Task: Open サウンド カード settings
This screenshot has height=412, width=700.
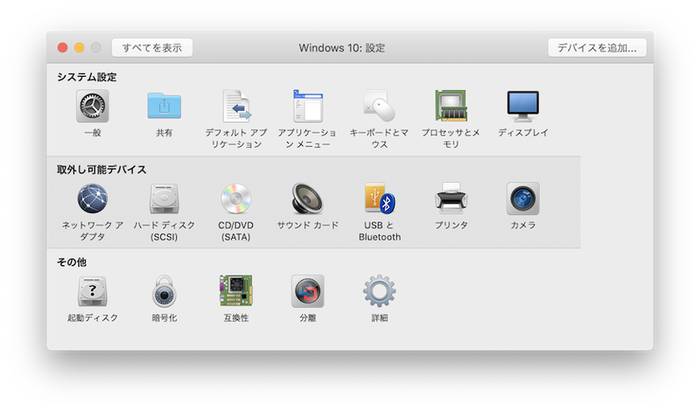Action: (308, 199)
